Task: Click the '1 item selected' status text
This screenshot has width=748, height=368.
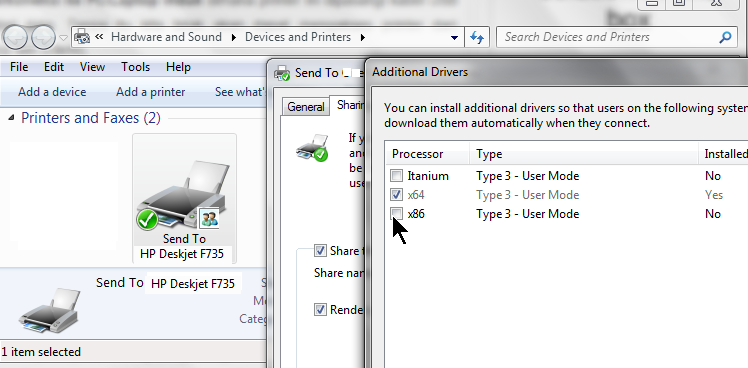Action: (41, 352)
